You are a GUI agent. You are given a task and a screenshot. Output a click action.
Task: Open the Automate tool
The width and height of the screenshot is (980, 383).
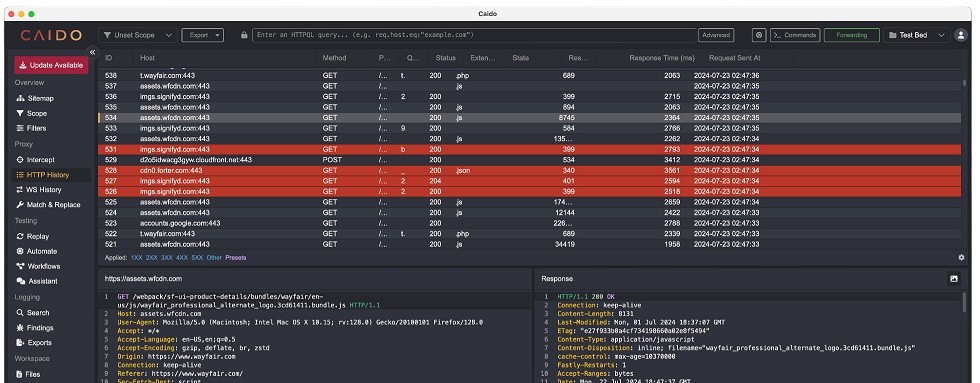(x=36, y=251)
